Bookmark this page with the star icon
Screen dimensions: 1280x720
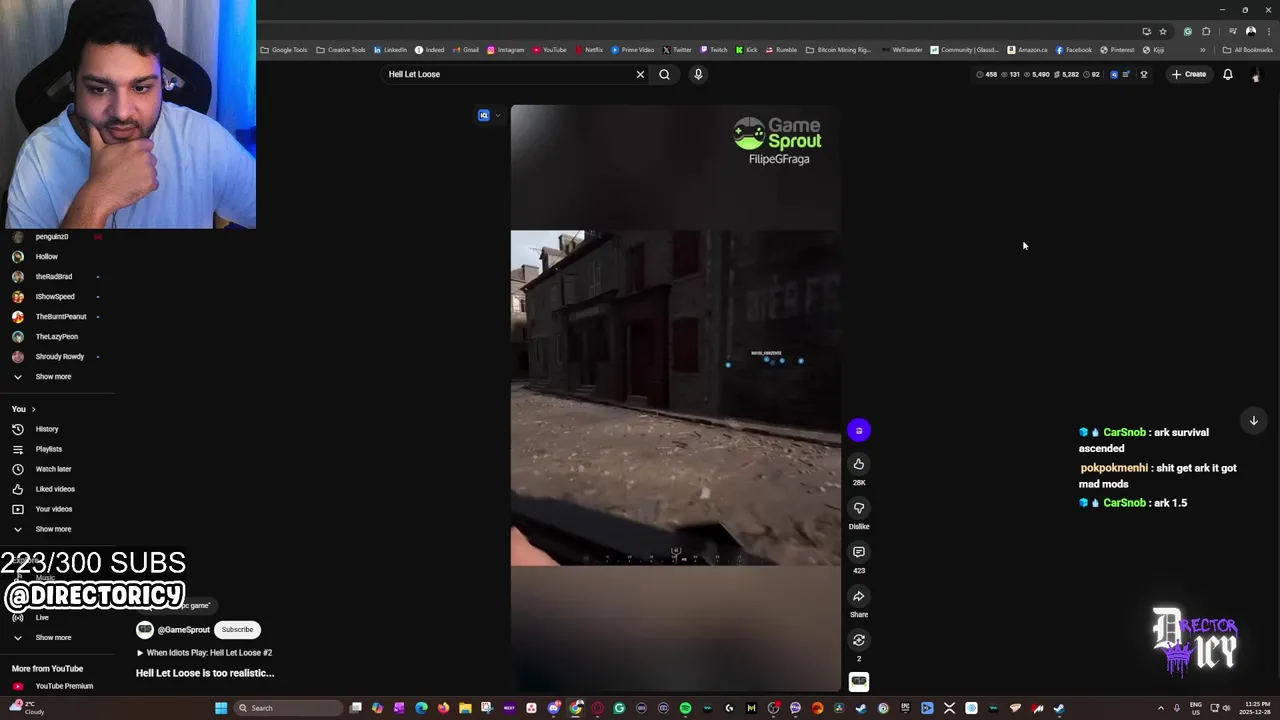click(1163, 31)
